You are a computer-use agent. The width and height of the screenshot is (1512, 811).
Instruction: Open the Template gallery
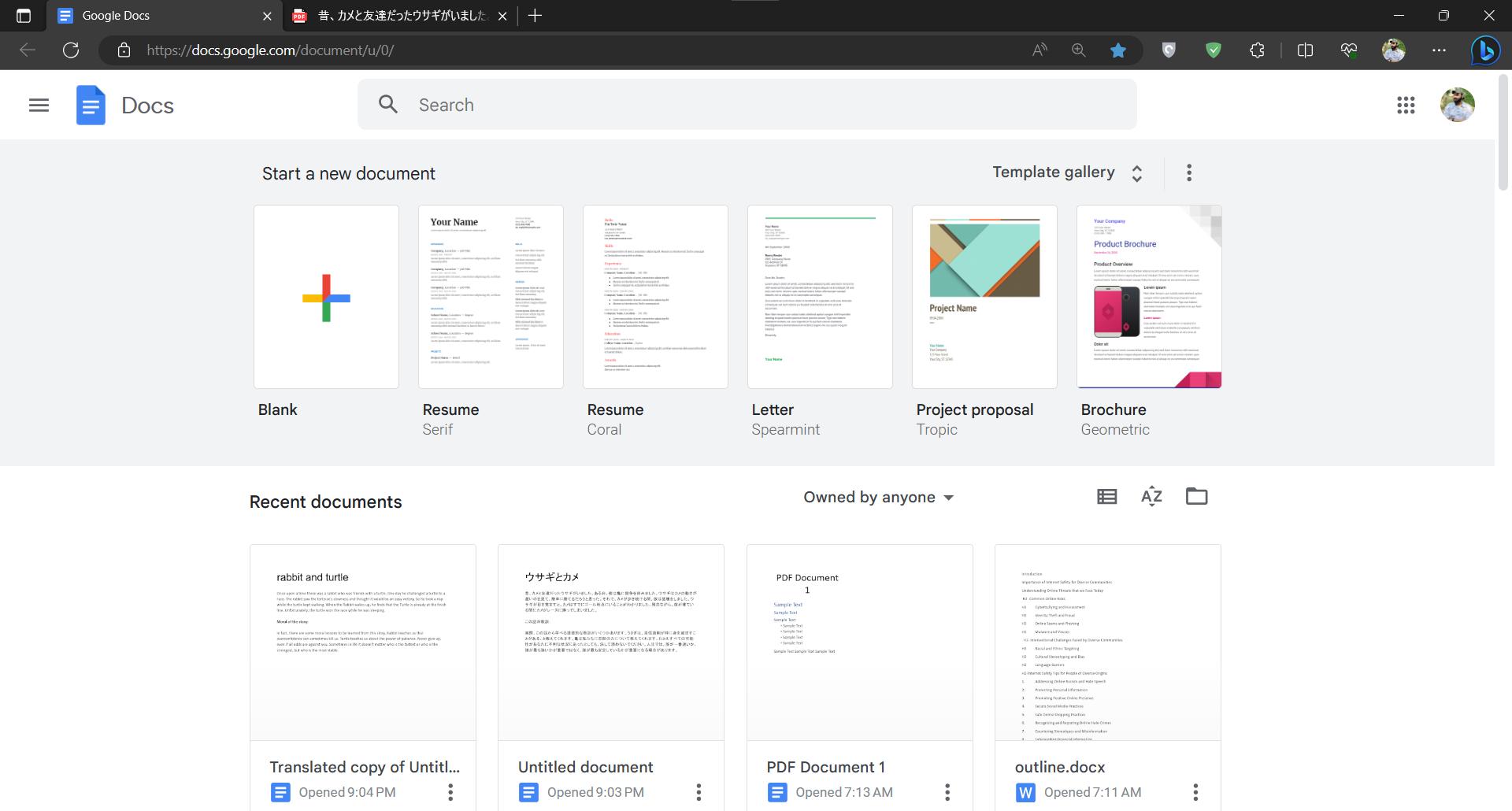coord(1053,172)
